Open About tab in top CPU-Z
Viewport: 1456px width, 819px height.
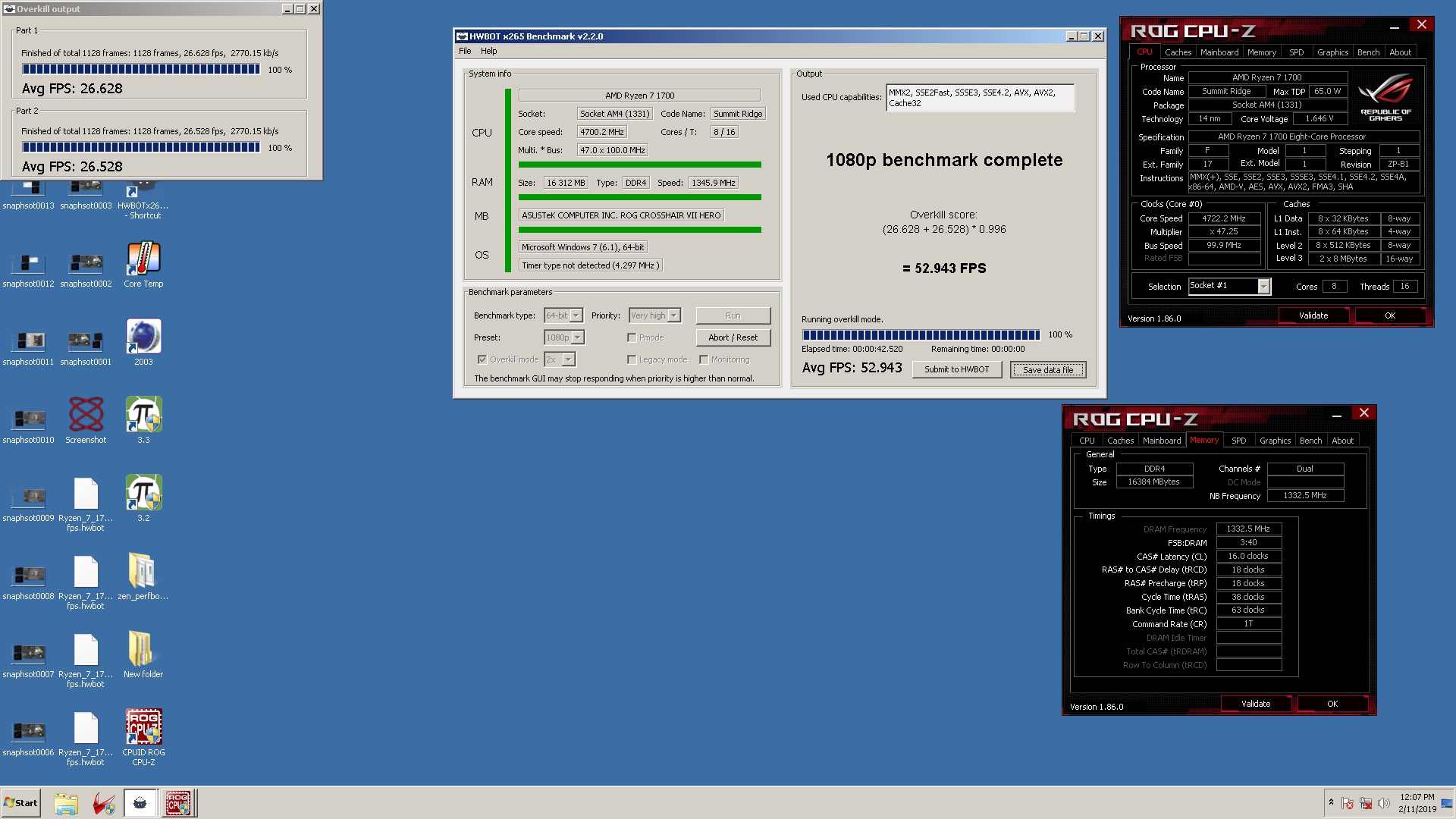click(x=1400, y=52)
